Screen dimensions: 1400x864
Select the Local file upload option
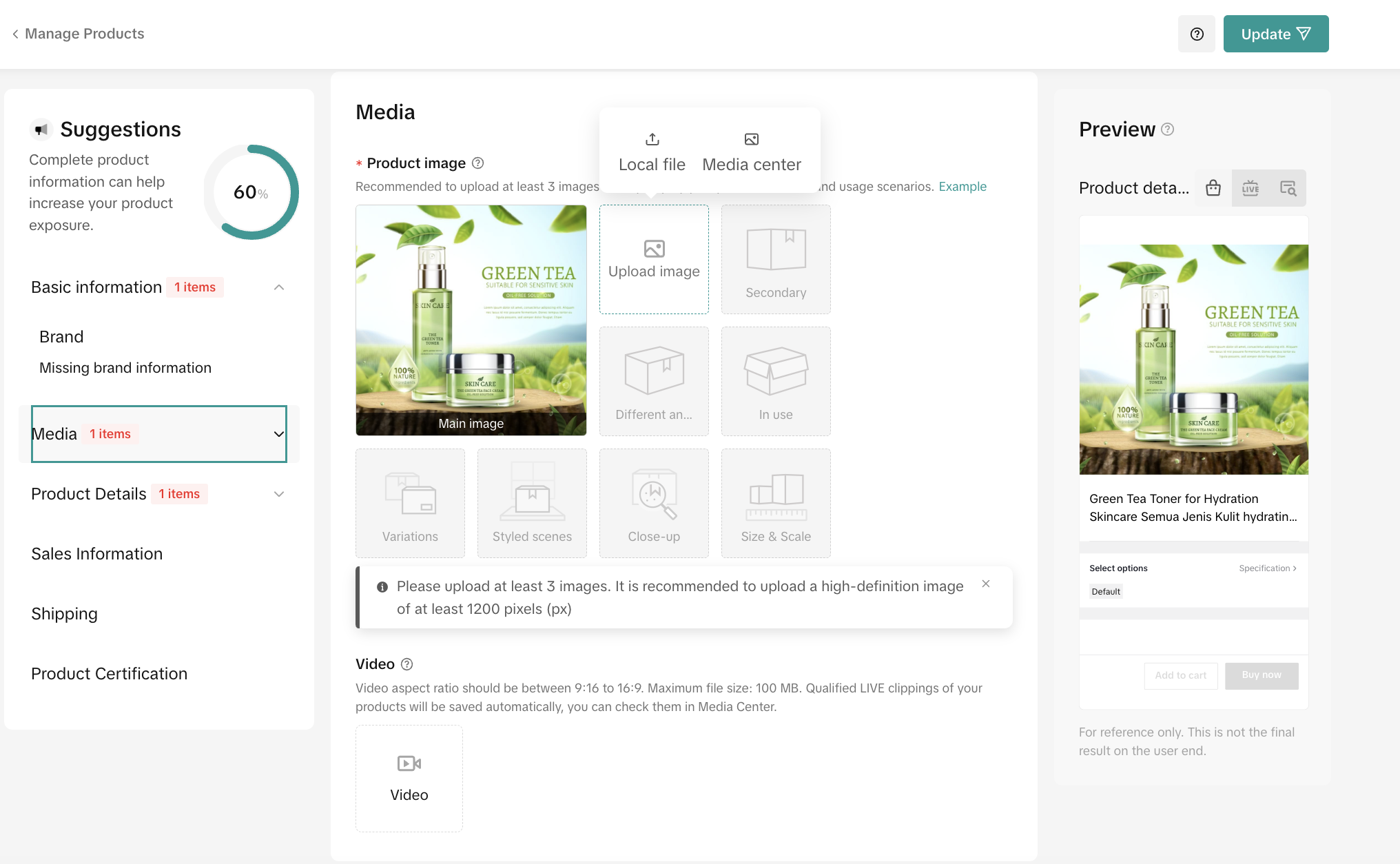click(x=652, y=152)
